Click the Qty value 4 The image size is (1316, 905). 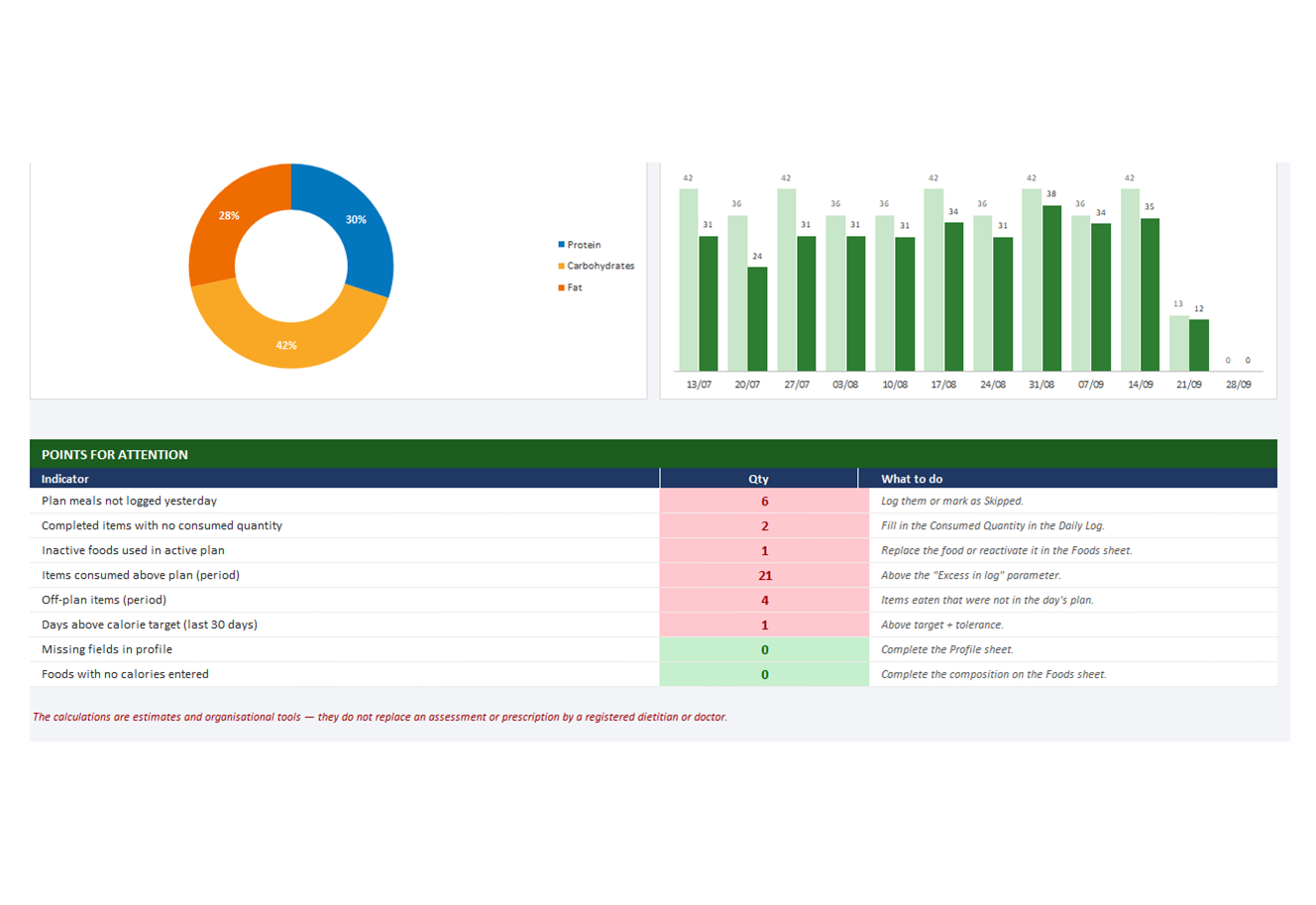click(764, 601)
